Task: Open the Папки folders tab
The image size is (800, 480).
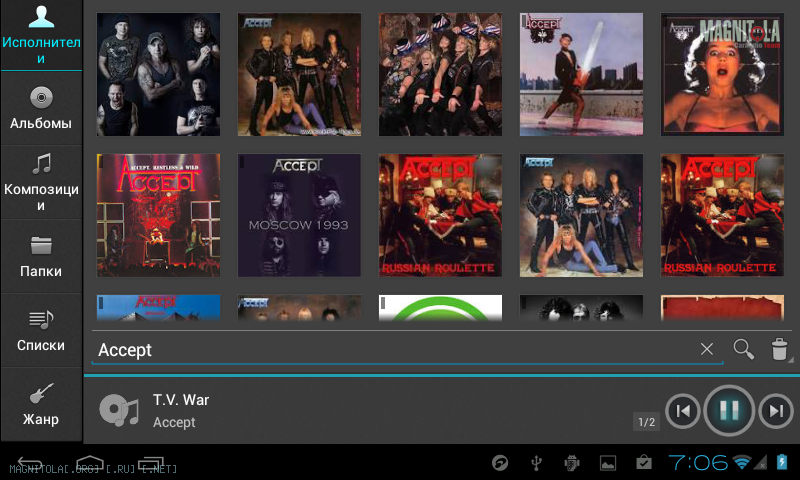Action: [41, 257]
